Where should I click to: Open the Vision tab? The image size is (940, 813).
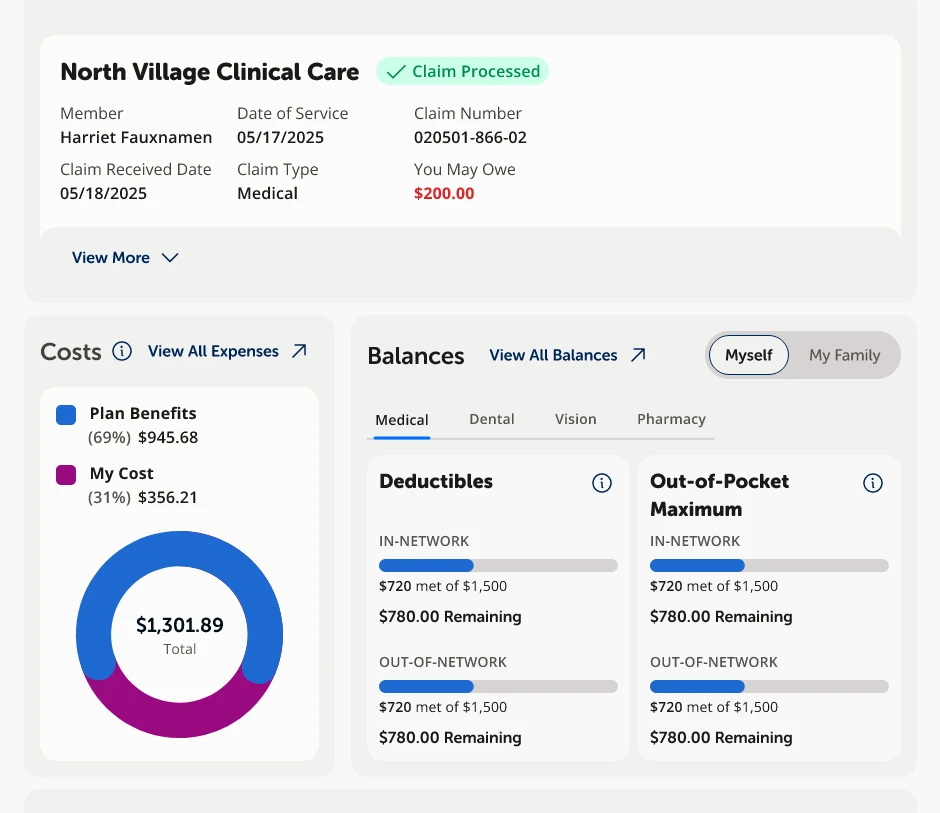click(x=576, y=419)
